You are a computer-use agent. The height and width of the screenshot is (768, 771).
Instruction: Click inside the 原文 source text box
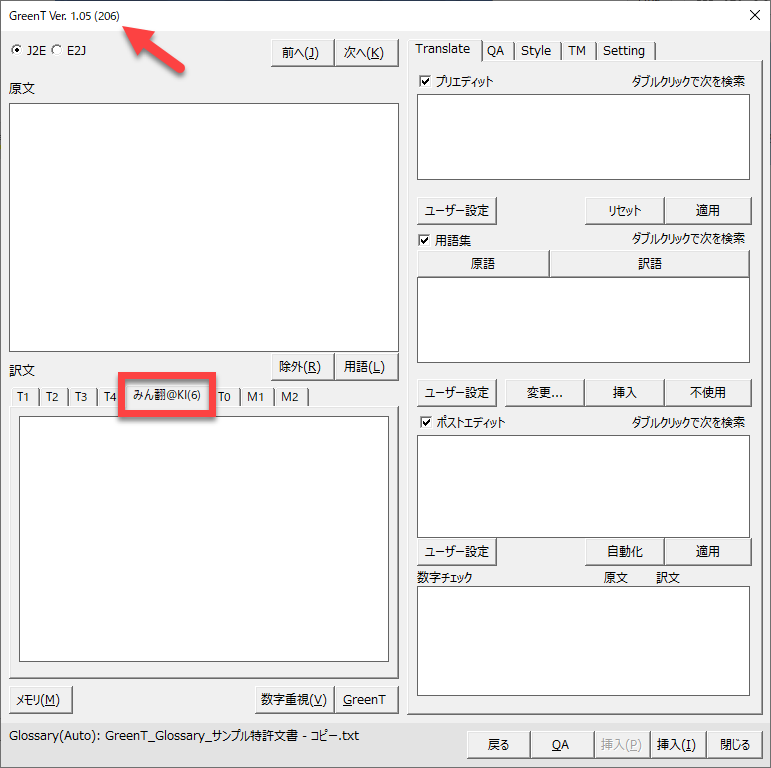click(x=203, y=227)
